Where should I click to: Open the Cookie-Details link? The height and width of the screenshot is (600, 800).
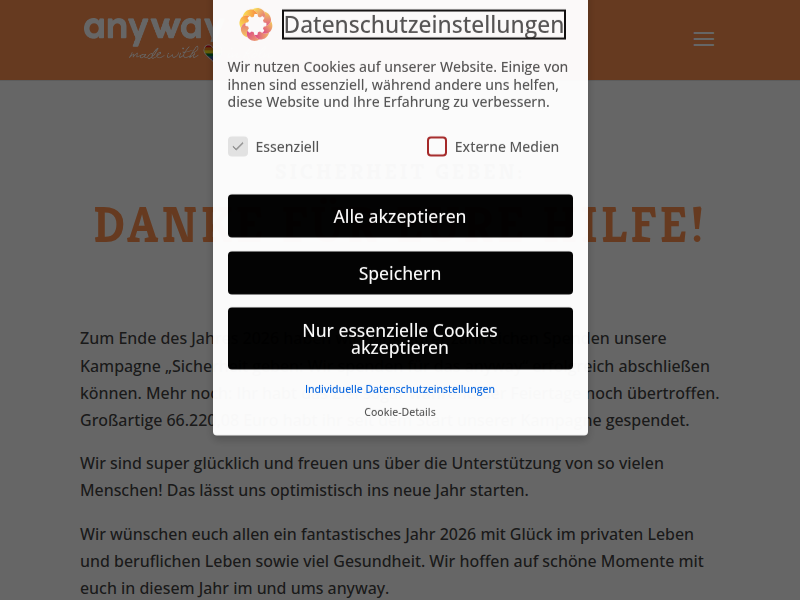400,412
